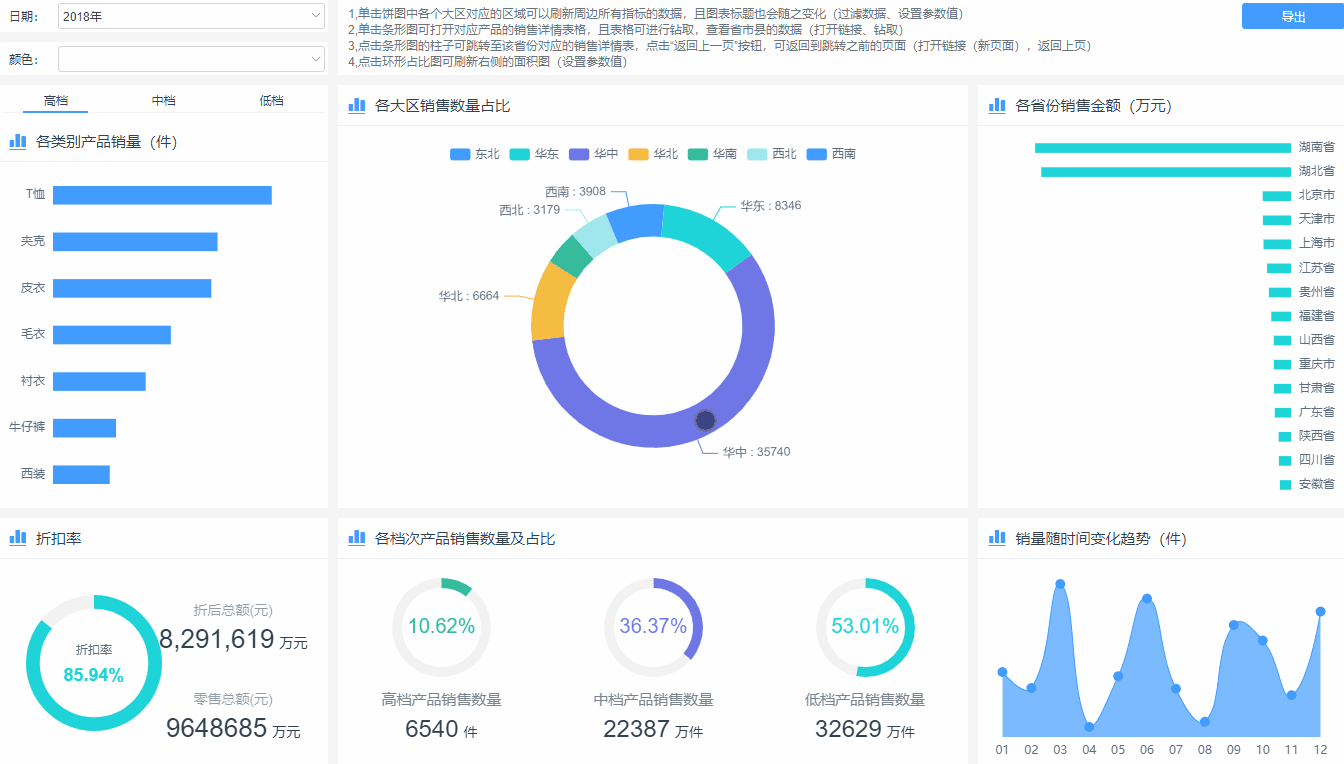
Task: Click chart icon beside 折扣率 title
Action: [x=17, y=538]
